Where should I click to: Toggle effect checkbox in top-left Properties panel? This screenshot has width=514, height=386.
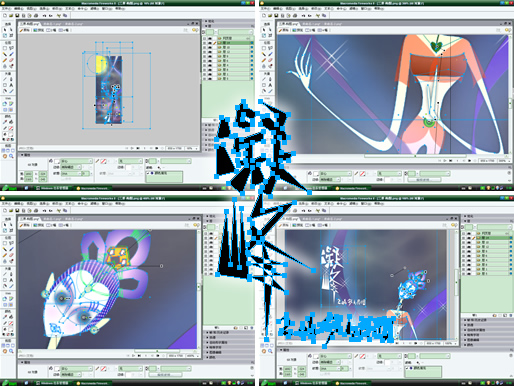[148, 173]
